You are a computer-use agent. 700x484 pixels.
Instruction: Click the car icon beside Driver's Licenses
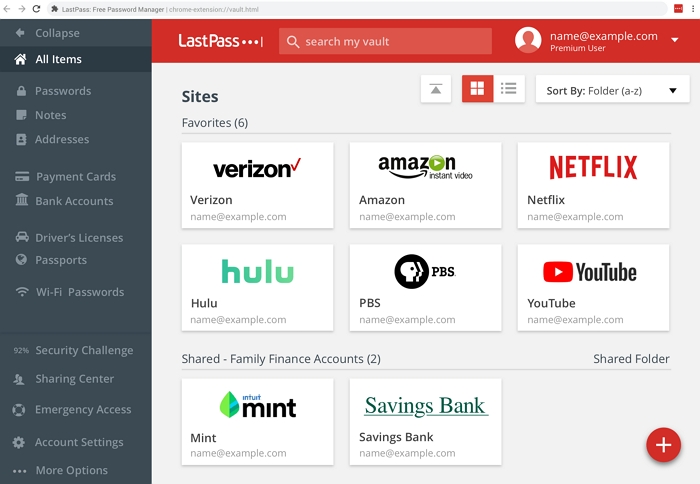pyautogui.click(x=22, y=237)
